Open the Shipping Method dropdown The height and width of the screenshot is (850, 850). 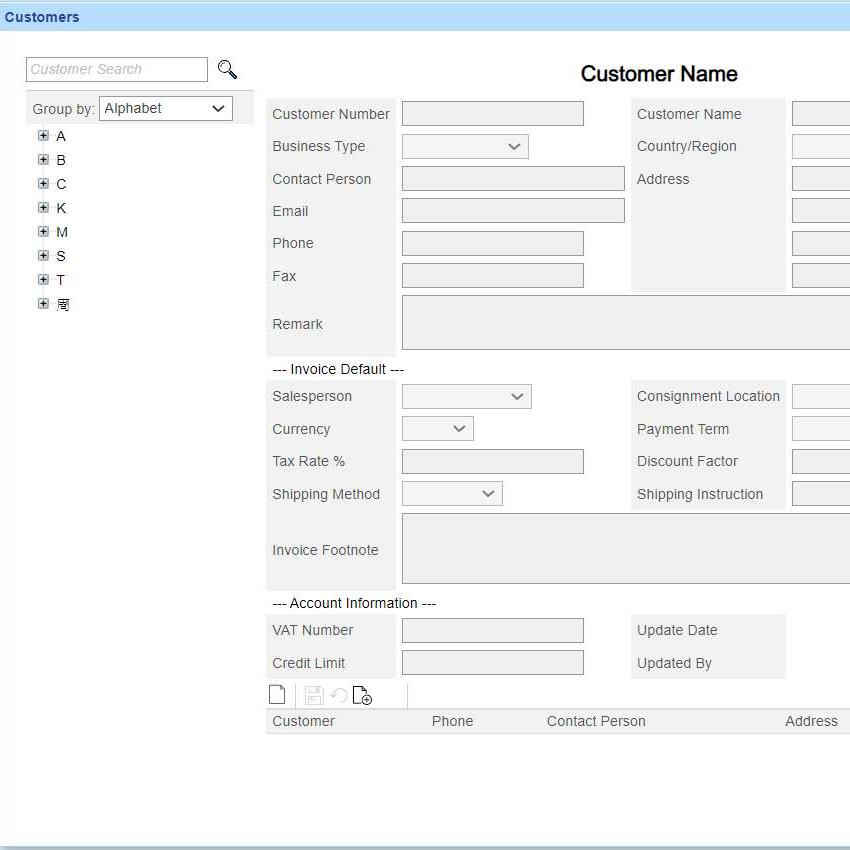(x=452, y=494)
